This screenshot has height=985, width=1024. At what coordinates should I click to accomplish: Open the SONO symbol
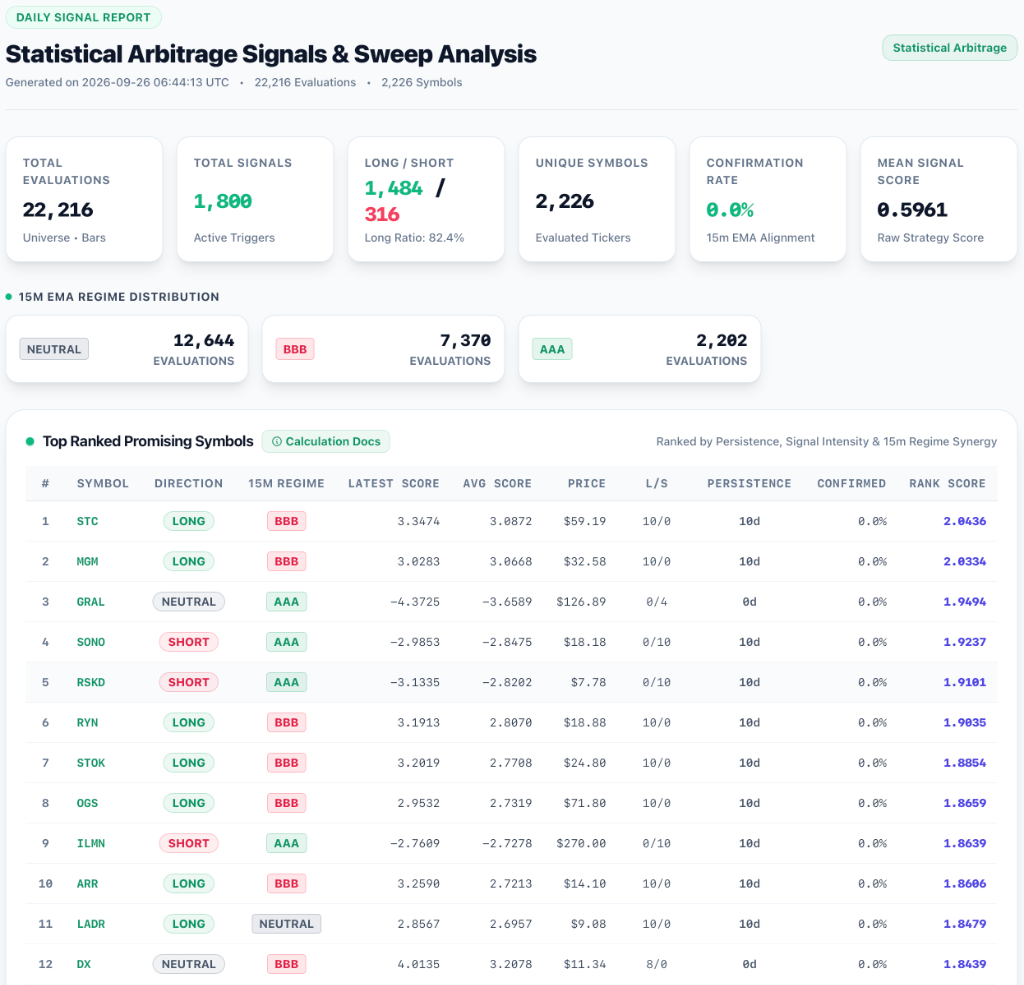(91, 642)
